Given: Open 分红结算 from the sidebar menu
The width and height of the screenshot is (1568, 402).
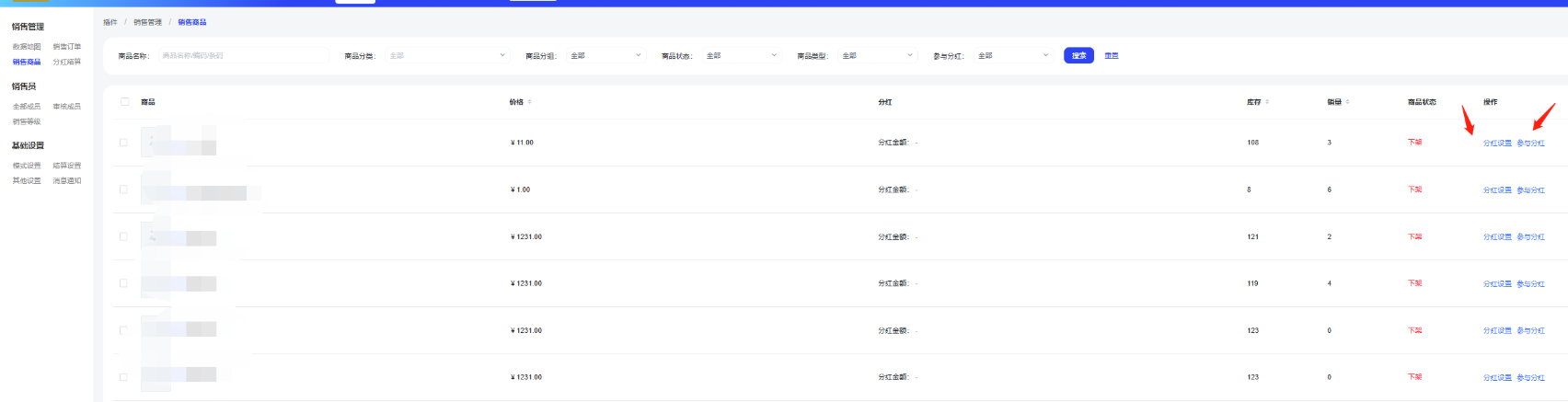Looking at the screenshot, I should pyautogui.click(x=67, y=63).
